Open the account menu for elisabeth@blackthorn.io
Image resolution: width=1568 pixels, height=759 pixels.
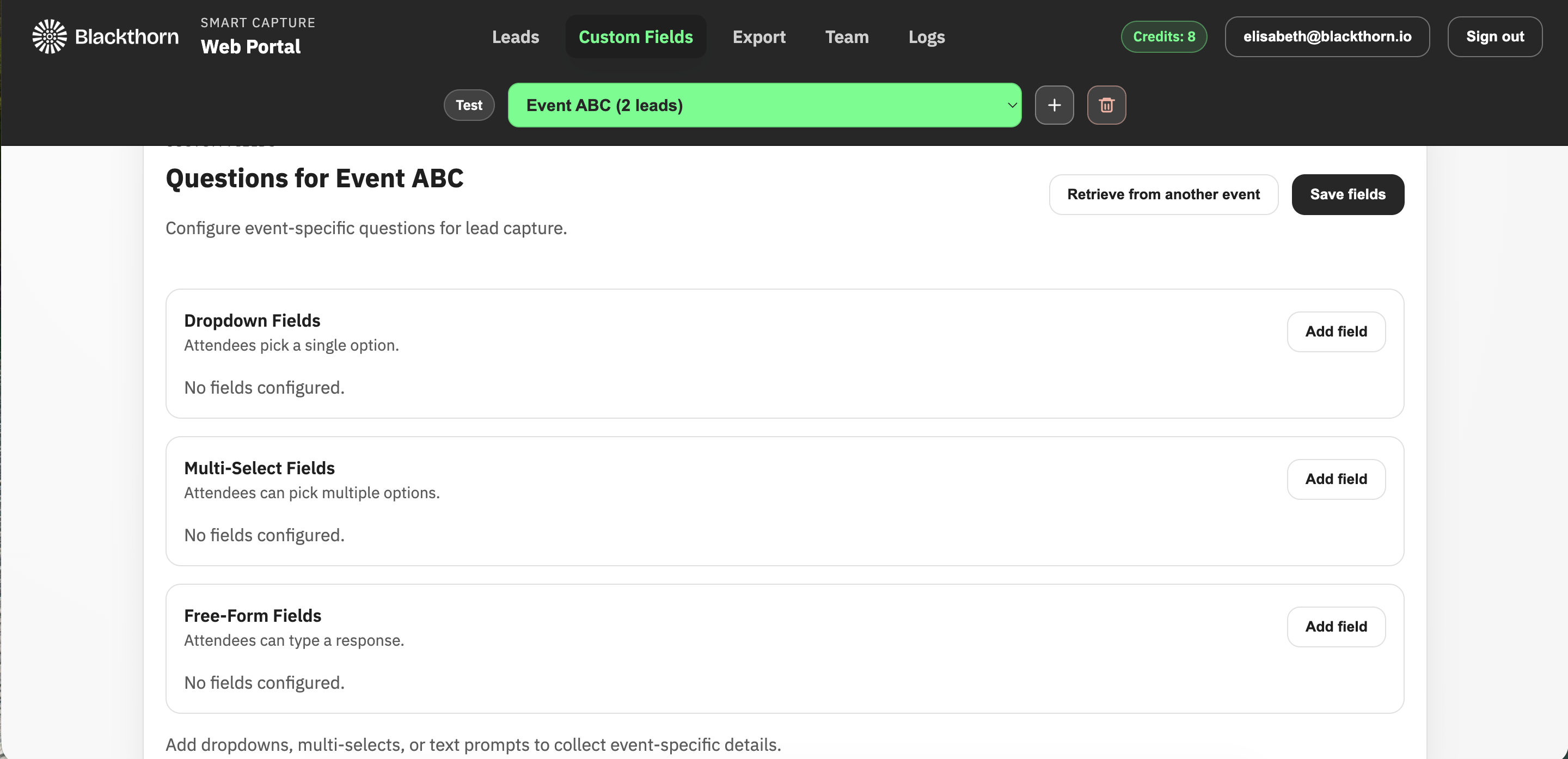(1327, 36)
